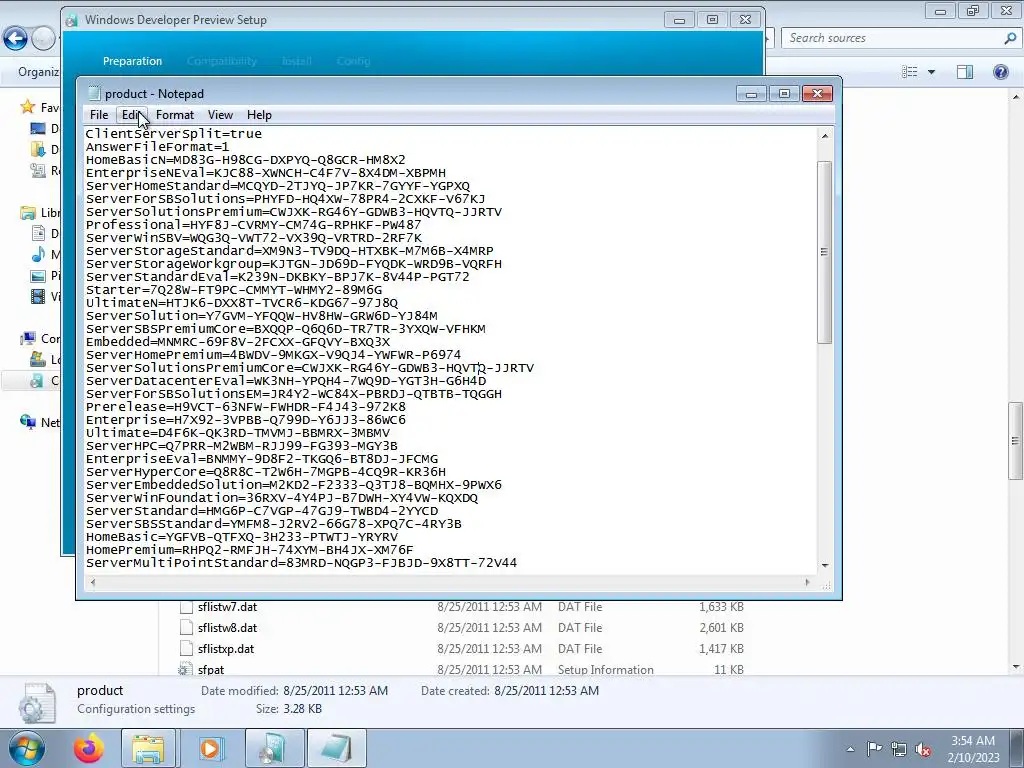Open Action Center flag tray icon

pyautogui.click(x=874, y=748)
